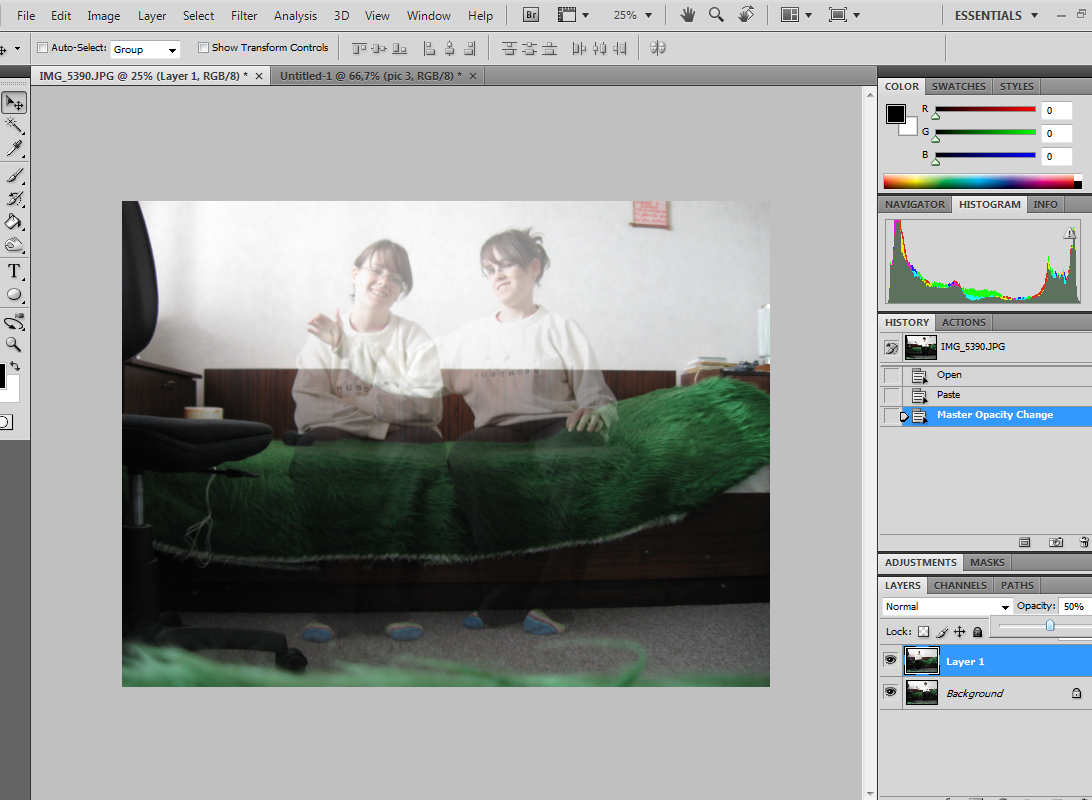The height and width of the screenshot is (800, 1092).
Task: Lock image pixels with brush icon
Action: [x=942, y=632]
